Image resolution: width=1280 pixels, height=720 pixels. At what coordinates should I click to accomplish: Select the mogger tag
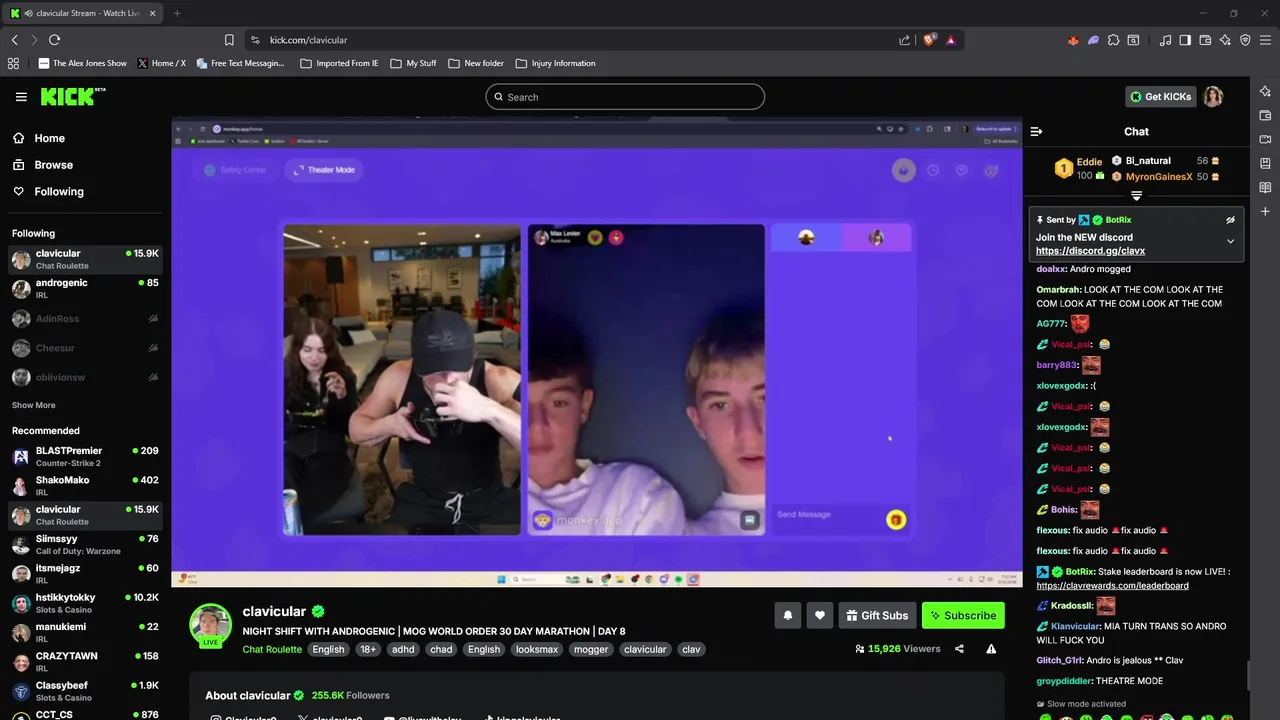[590, 649]
